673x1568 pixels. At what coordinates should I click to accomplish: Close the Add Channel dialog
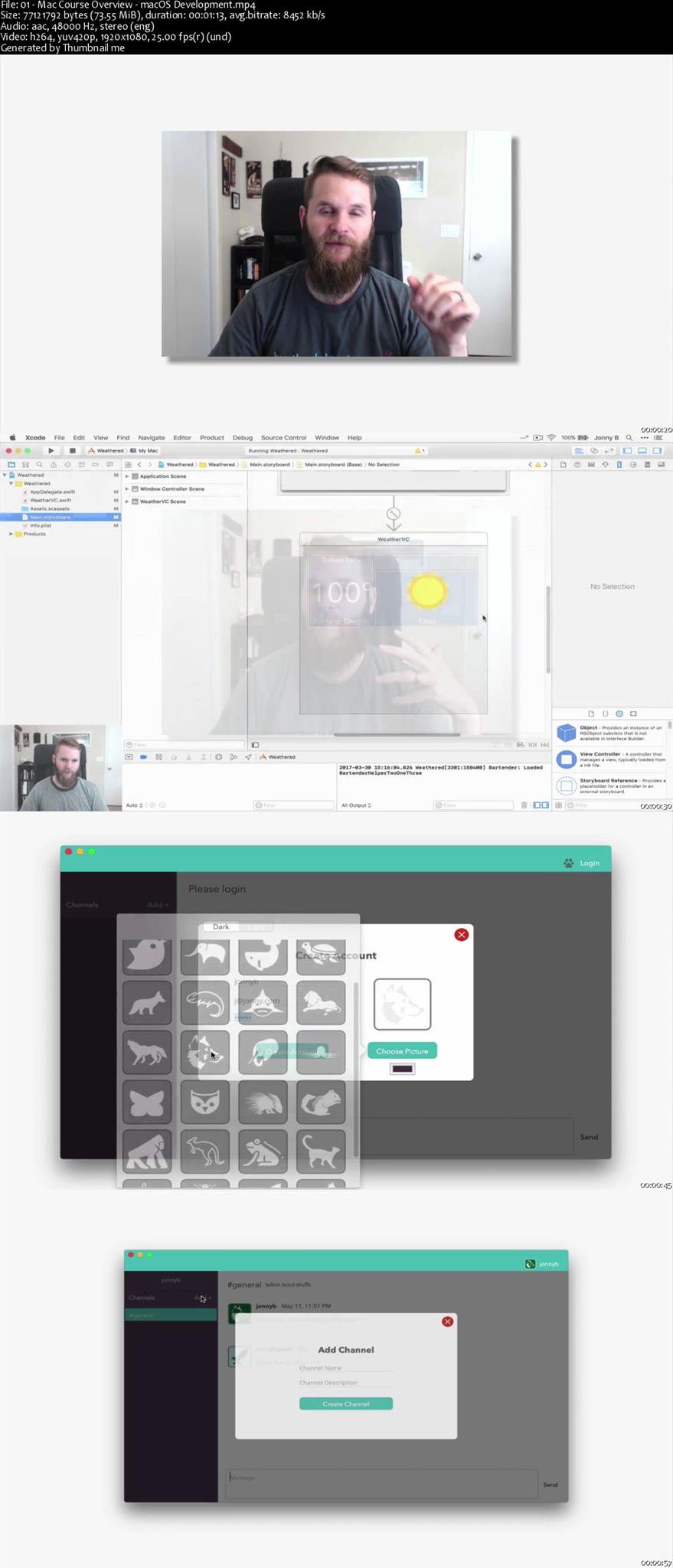click(x=447, y=1321)
